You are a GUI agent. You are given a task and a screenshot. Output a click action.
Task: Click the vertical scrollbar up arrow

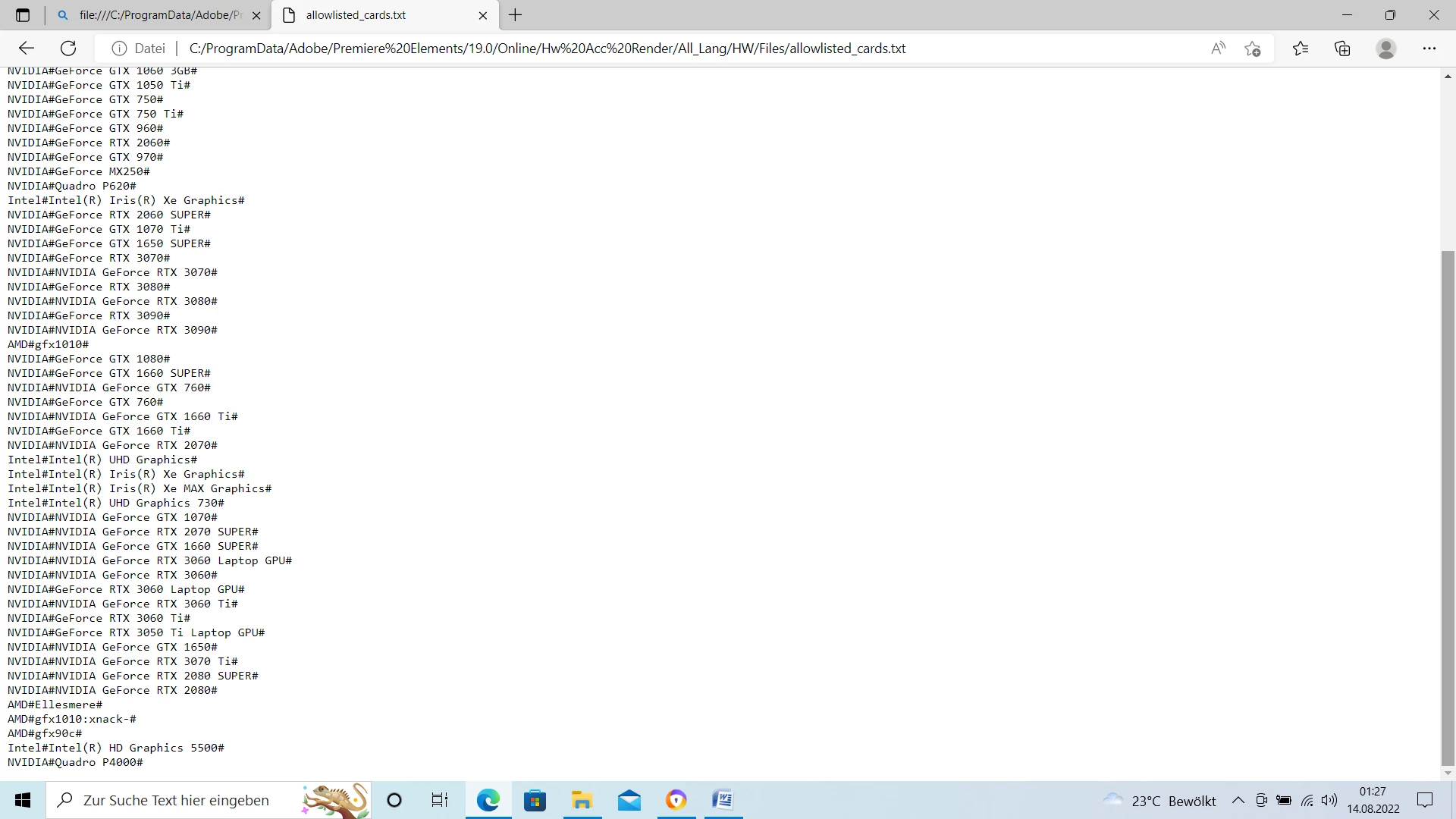tap(1448, 76)
